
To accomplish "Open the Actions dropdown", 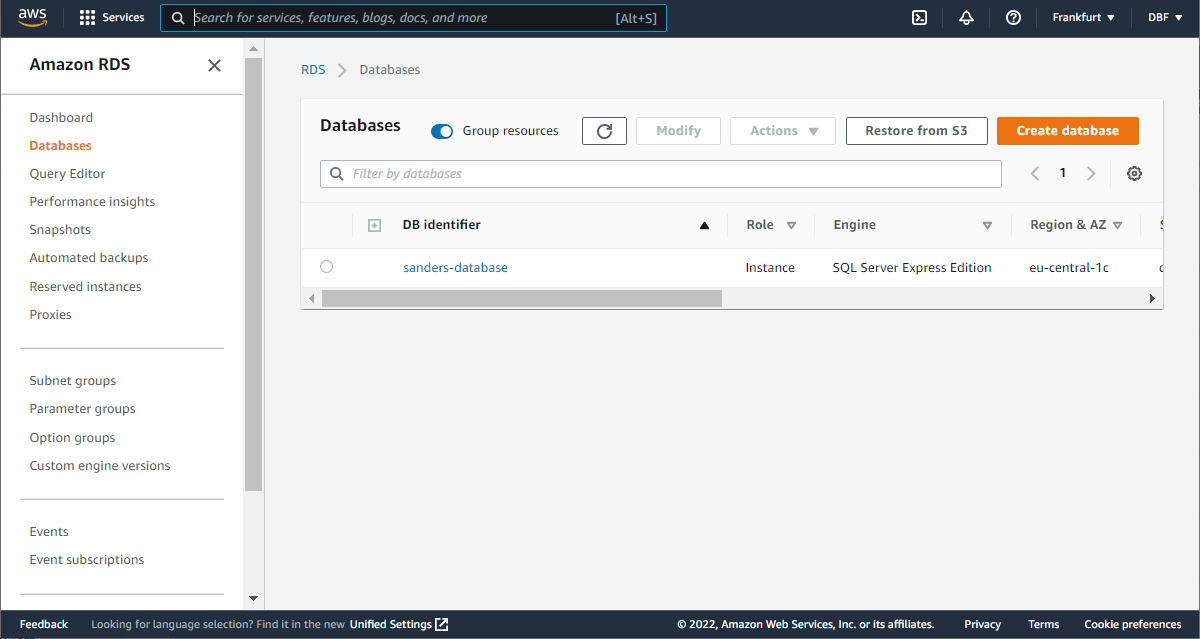I will pos(783,131).
